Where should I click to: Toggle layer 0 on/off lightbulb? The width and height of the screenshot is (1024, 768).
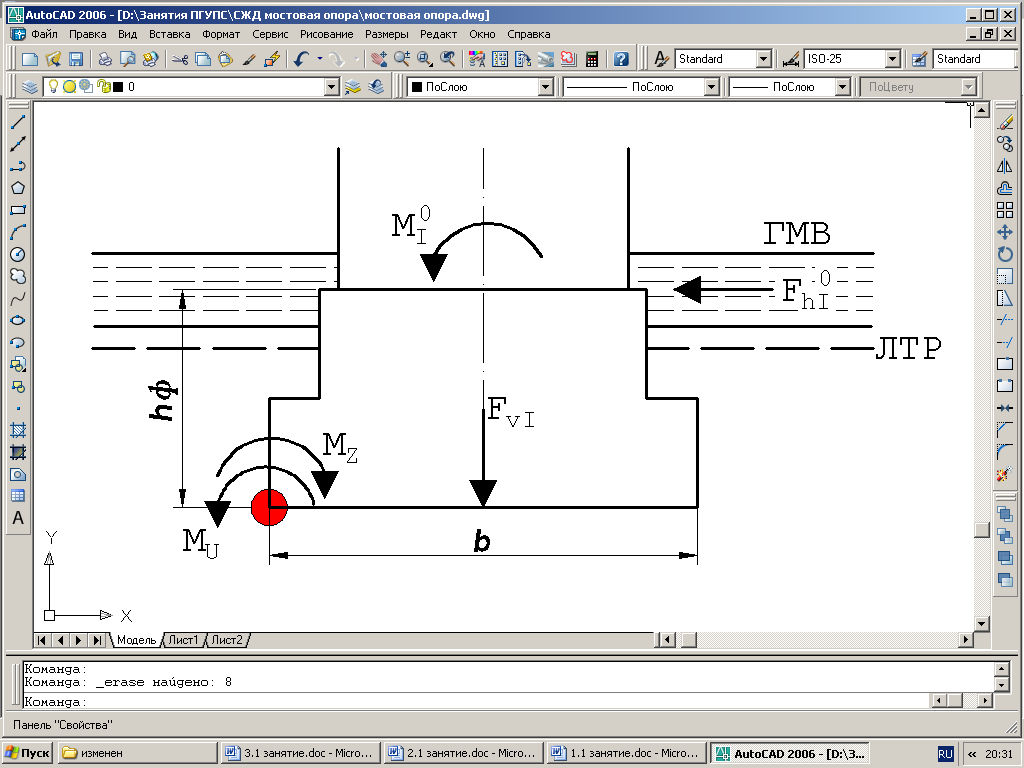(54, 86)
